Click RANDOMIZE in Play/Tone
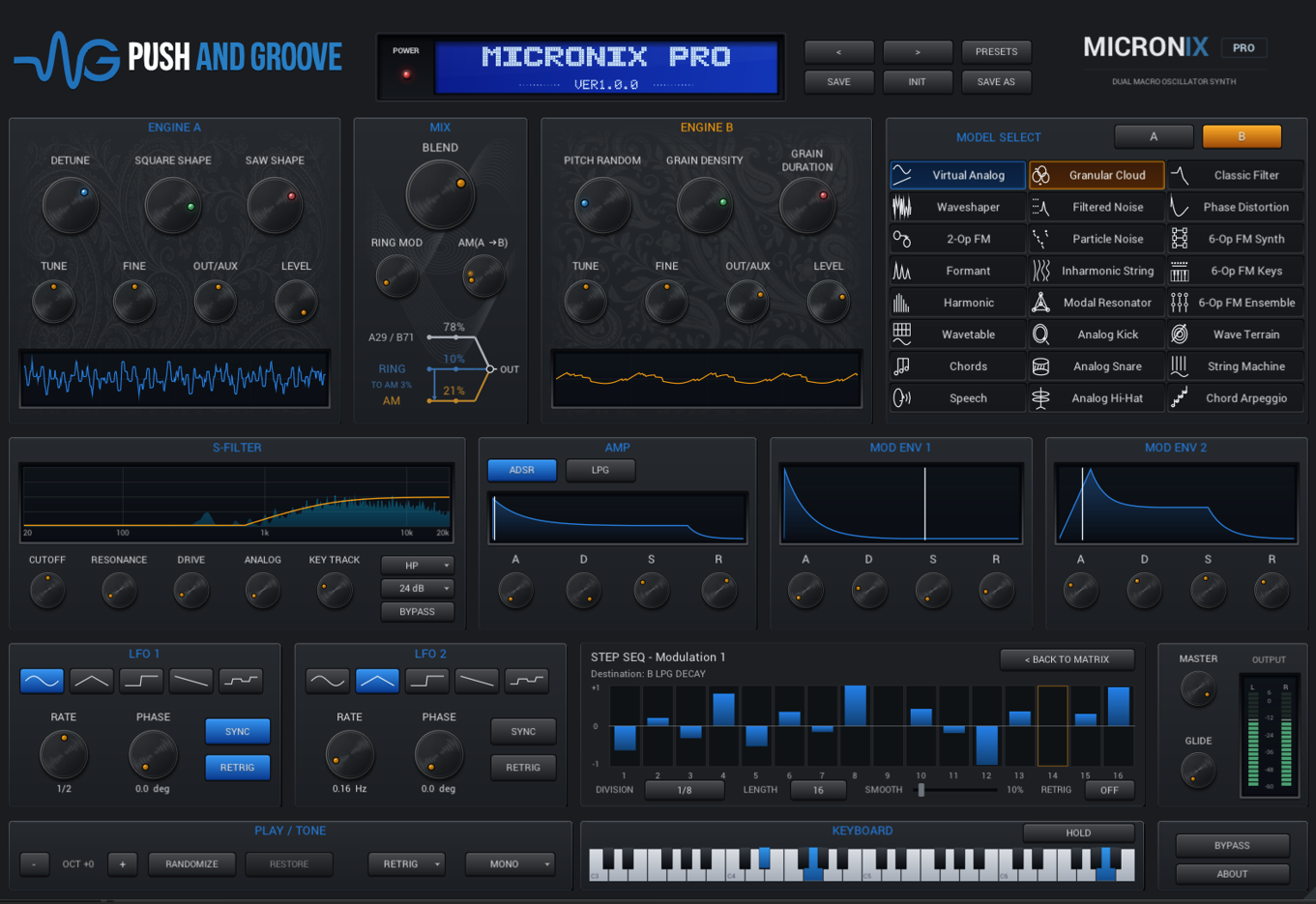This screenshot has height=904, width=1316. [191, 864]
